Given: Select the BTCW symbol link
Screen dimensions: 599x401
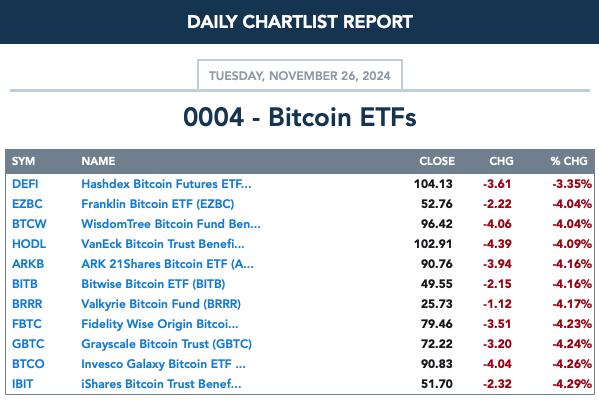Looking at the screenshot, I should pyautogui.click(x=29, y=224).
